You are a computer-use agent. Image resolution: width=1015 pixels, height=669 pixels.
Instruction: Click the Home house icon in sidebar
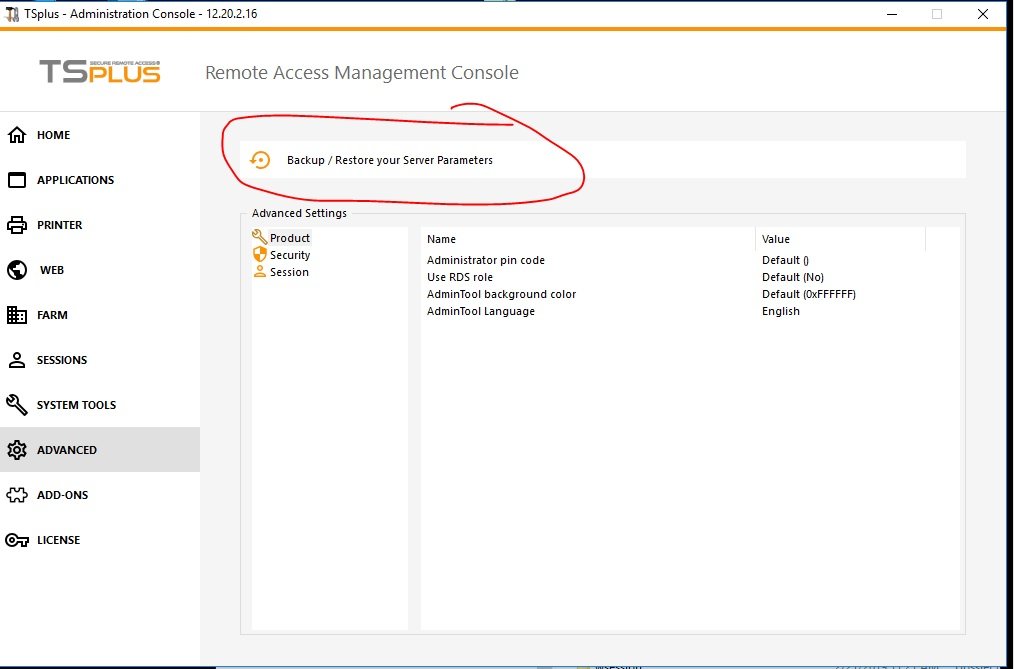(x=17, y=135)
